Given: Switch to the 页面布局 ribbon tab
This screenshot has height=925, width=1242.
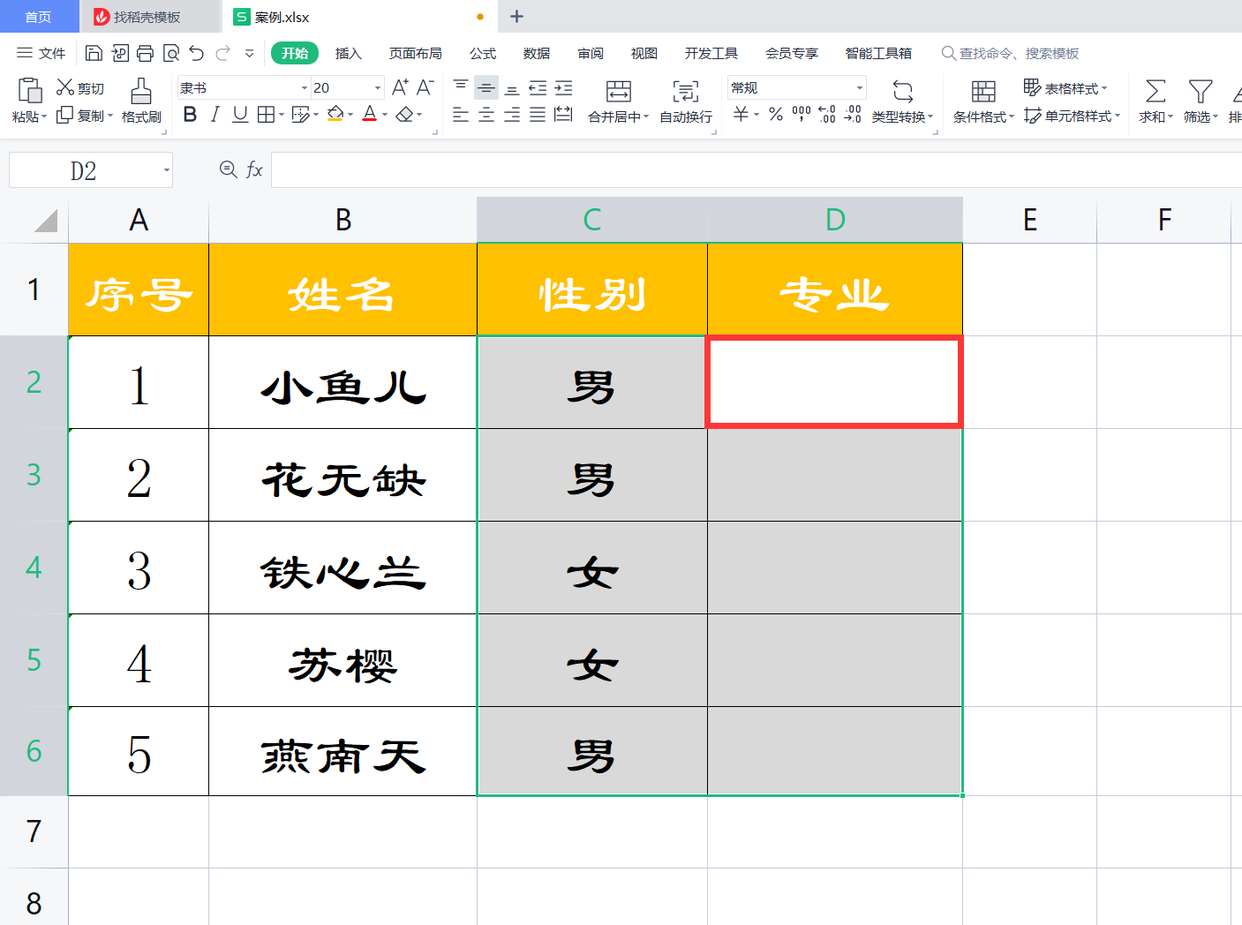Looking at the screenshot, I should pyautogui.click(x=415, y=53).
